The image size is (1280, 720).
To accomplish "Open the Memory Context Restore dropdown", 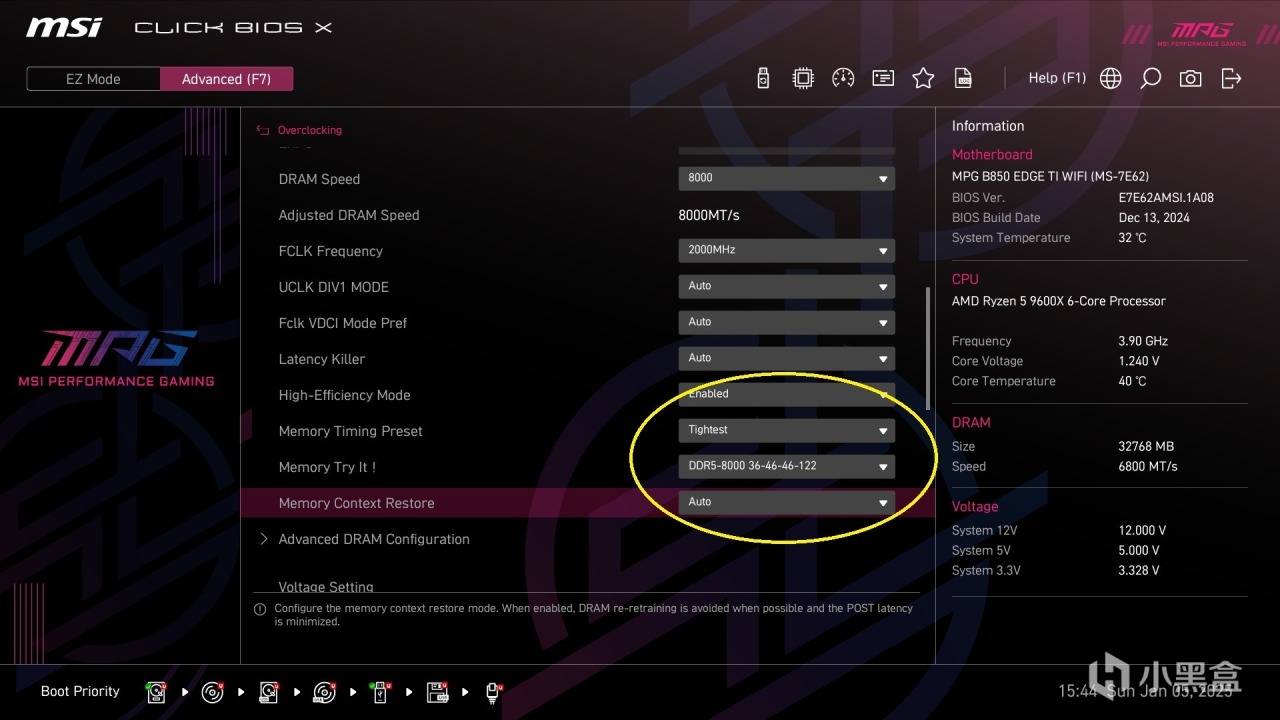I will pyautogui.click(x=786, y=502).
